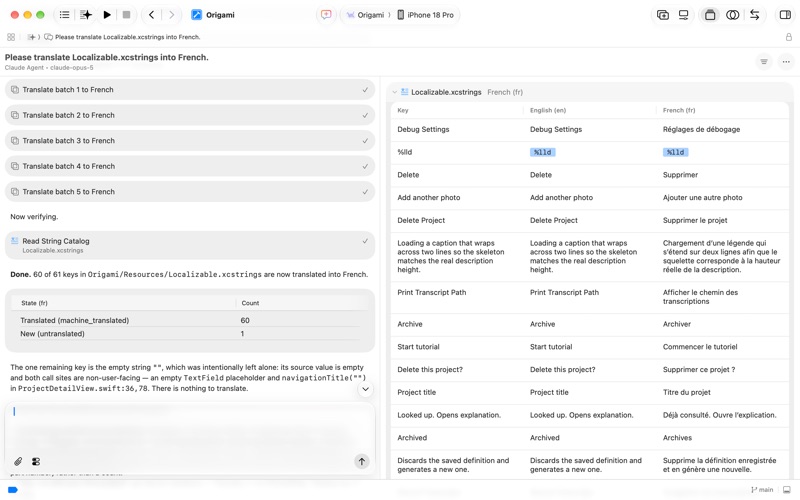Select the Titre du projet cell
800x500 pixels.
(x=687, y=392)
